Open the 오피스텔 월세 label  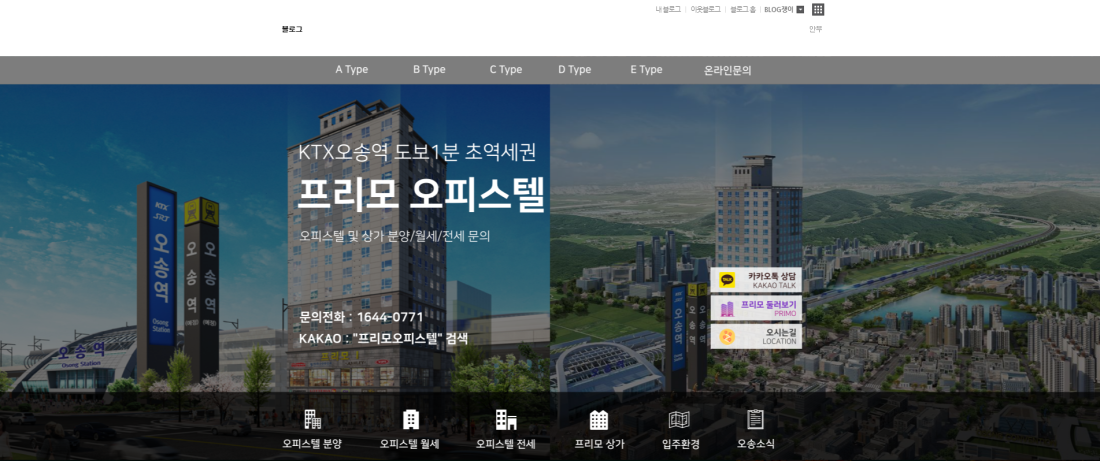[410, 444]
